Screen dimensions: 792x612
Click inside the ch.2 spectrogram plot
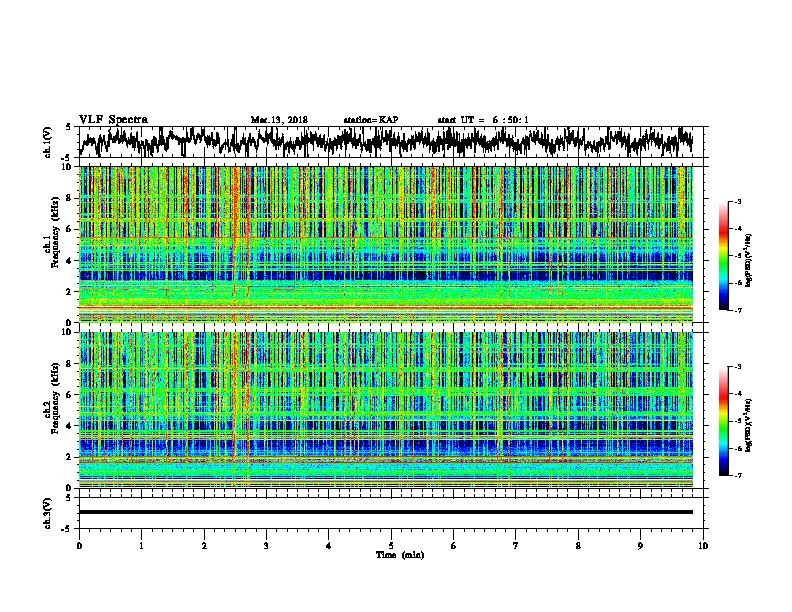point(386,410)
